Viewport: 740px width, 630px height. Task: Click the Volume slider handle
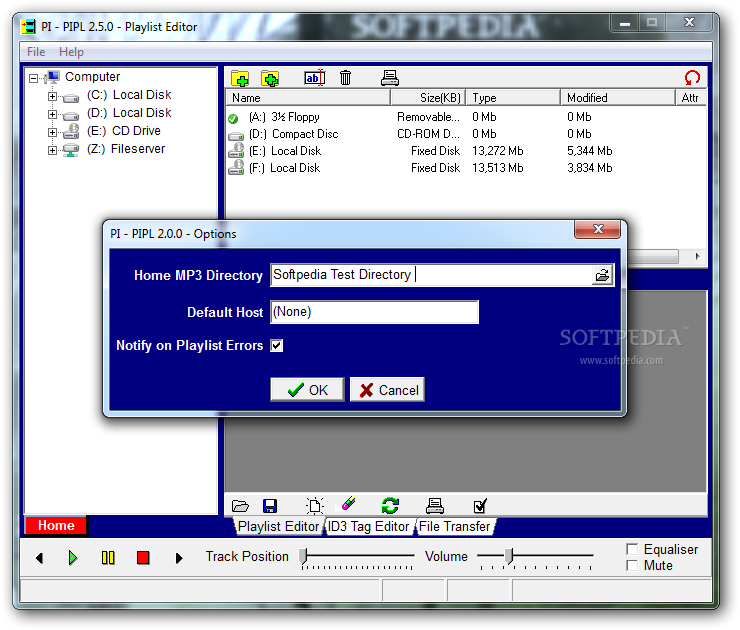click(x=509, y=556)
